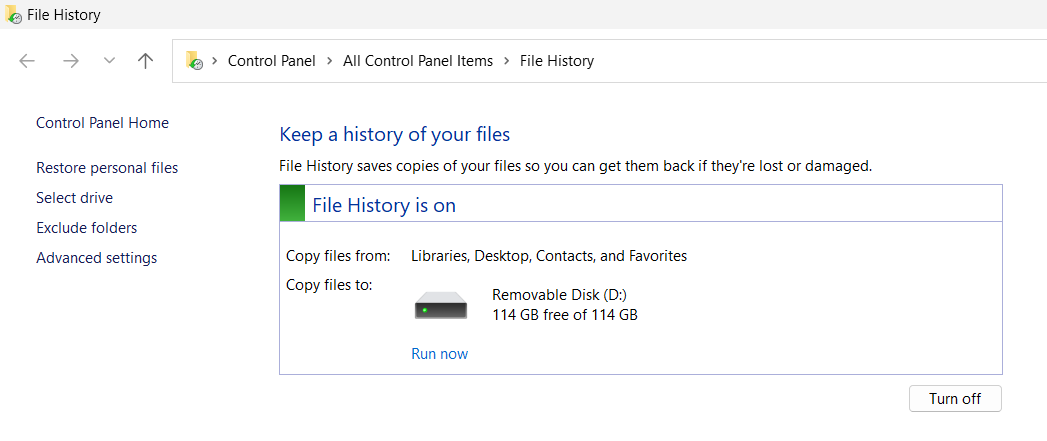Expand the chevron before Control Panel breadcrumb
Screen dimensions: 1047x441
[215, 61]
